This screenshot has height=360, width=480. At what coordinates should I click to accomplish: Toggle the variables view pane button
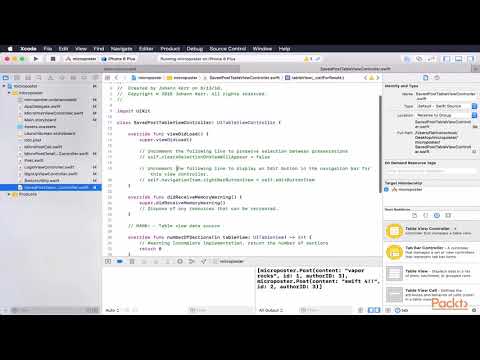click(371, 310)
